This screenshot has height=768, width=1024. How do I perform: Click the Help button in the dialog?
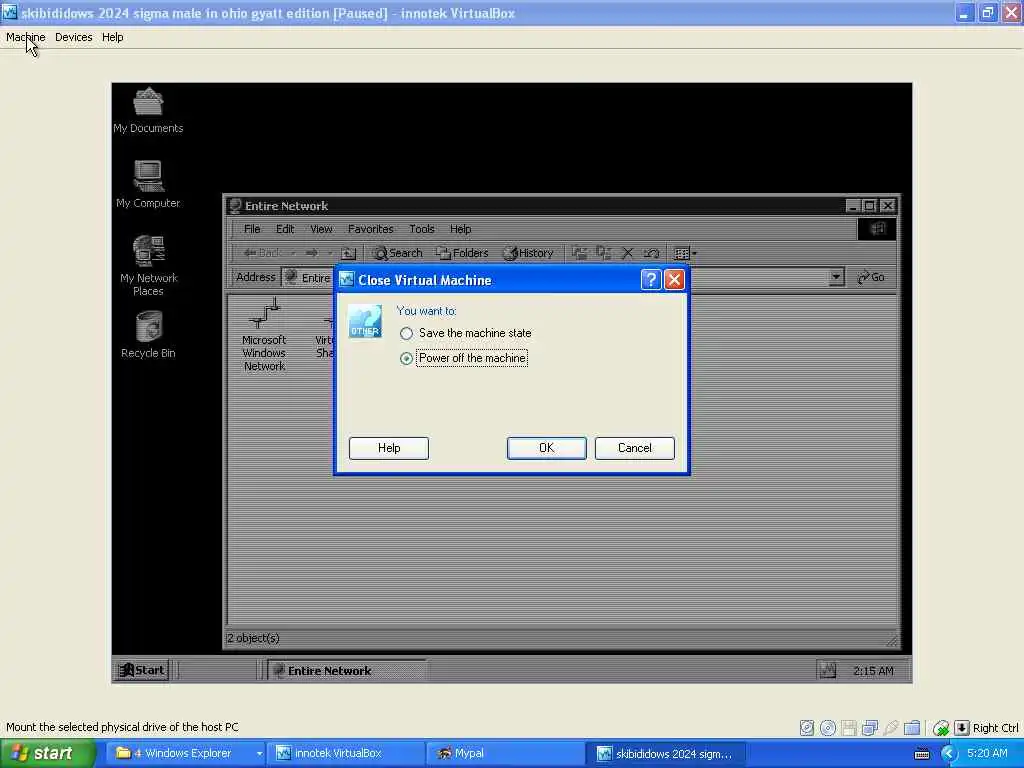click(389, 448)
